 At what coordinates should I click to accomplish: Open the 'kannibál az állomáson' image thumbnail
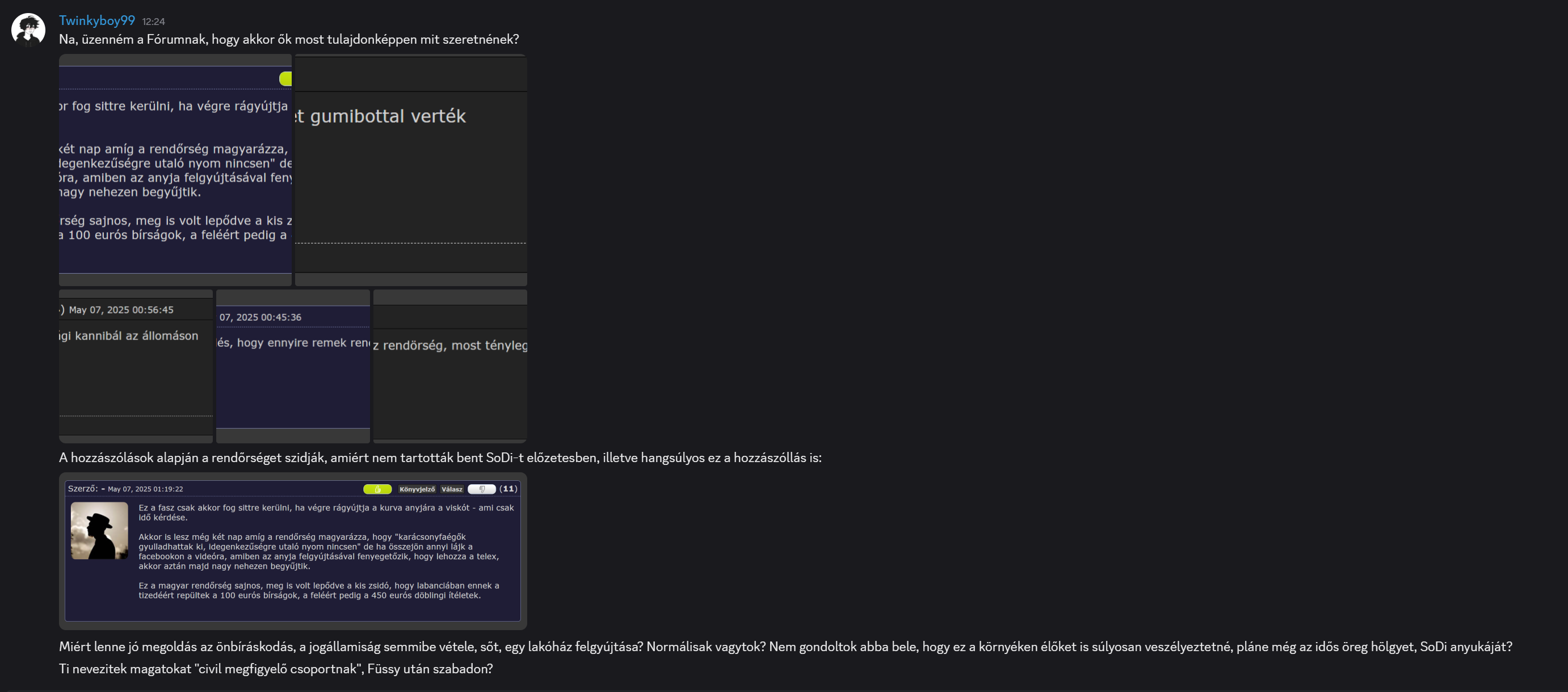(x=136, y=366)
